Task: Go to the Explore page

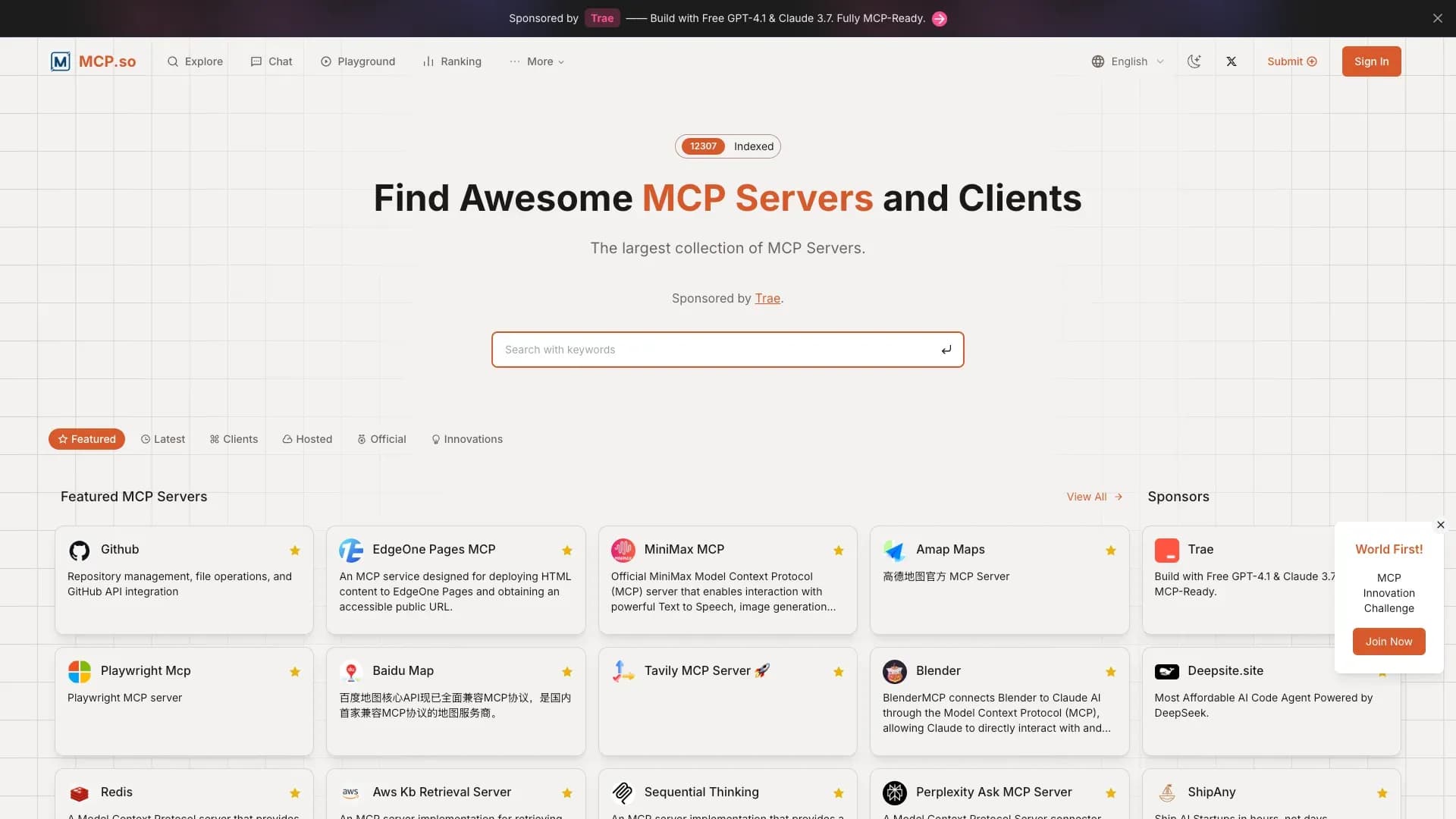Action: coord(195,61)
